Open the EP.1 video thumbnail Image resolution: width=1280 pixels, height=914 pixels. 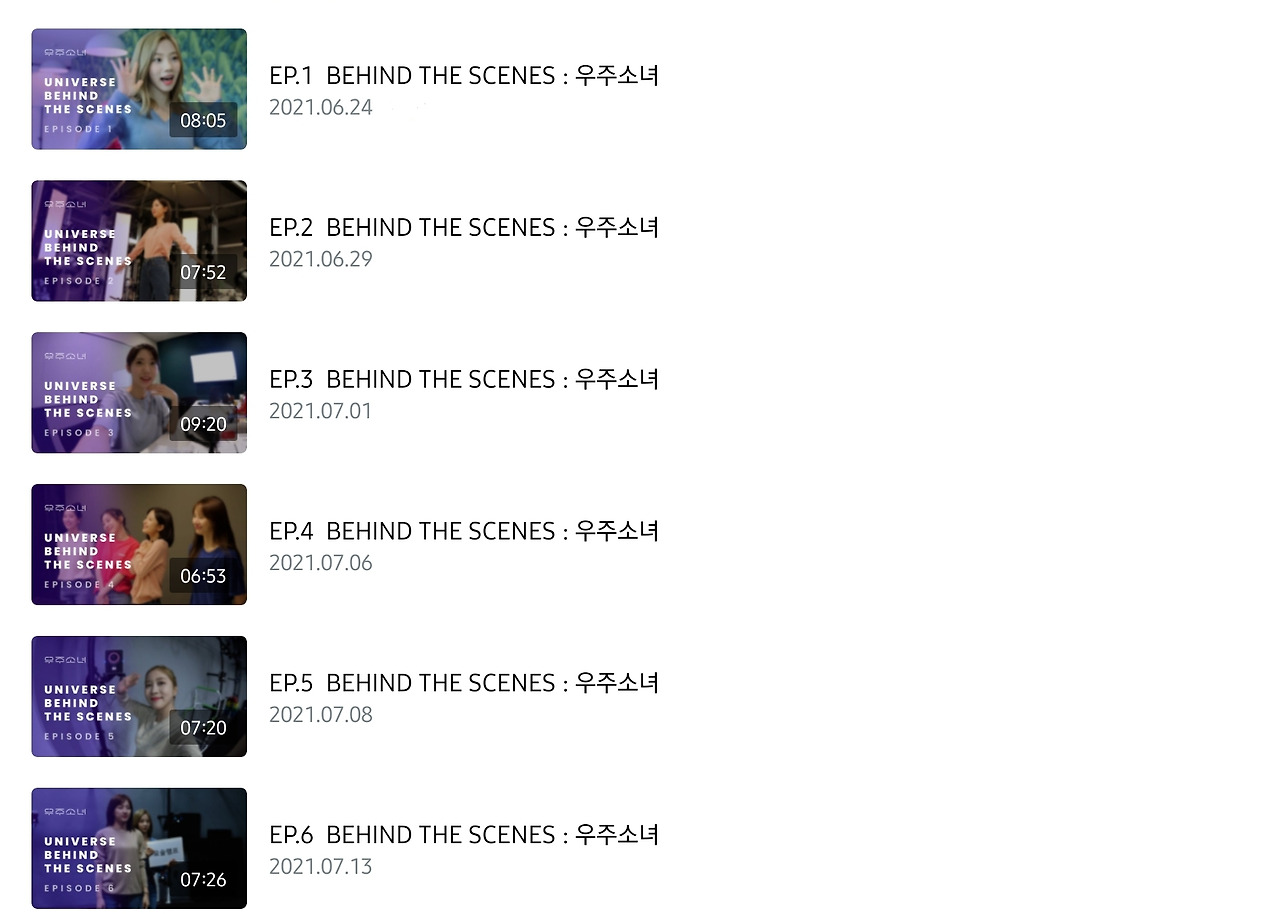139,89
